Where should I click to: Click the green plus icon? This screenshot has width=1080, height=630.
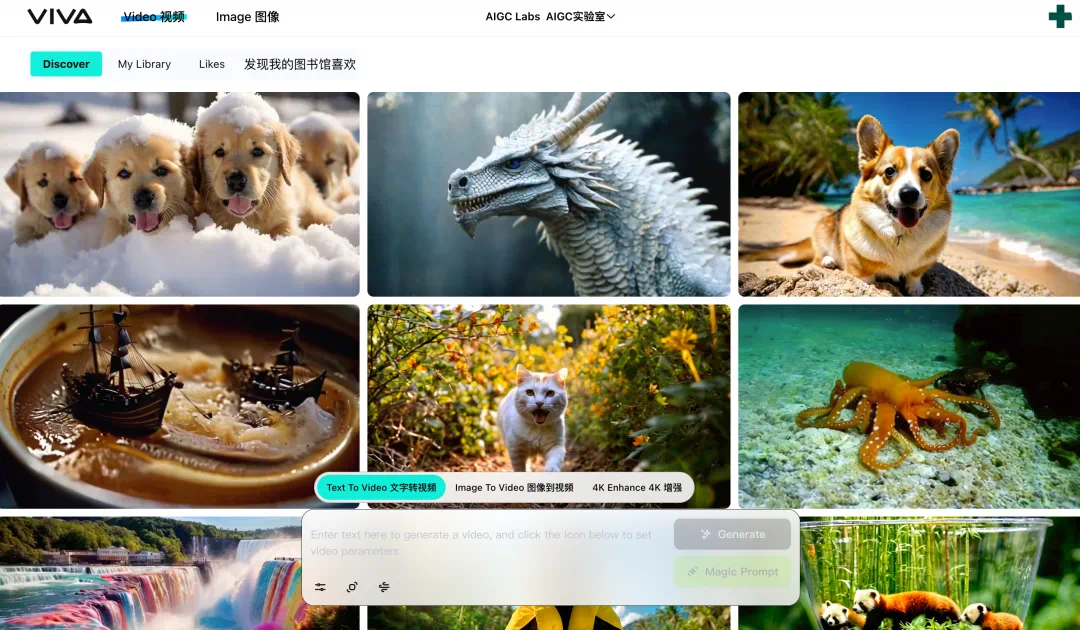coord(1059,17)
